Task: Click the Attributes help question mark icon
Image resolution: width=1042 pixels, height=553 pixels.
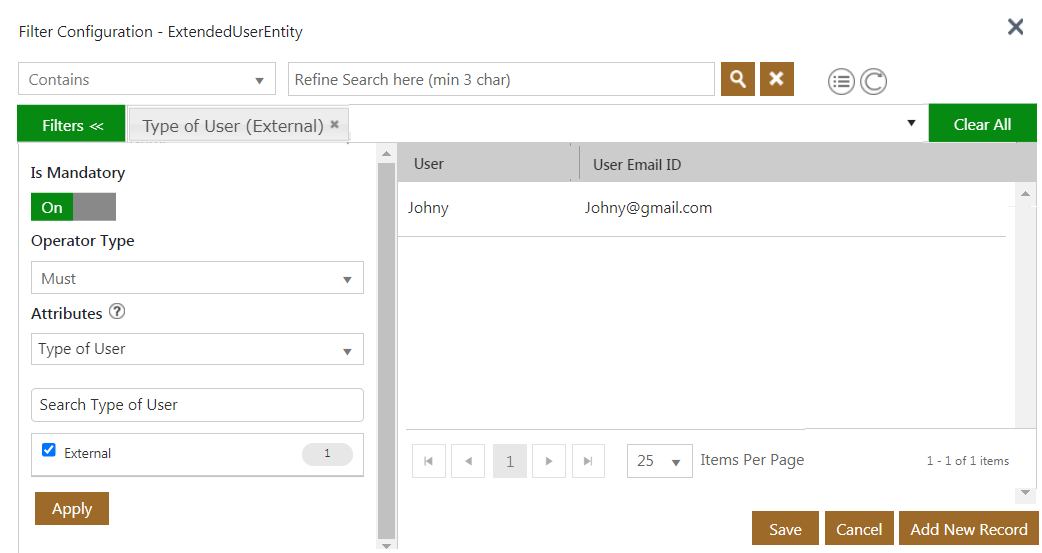Action: pos(117,312)
